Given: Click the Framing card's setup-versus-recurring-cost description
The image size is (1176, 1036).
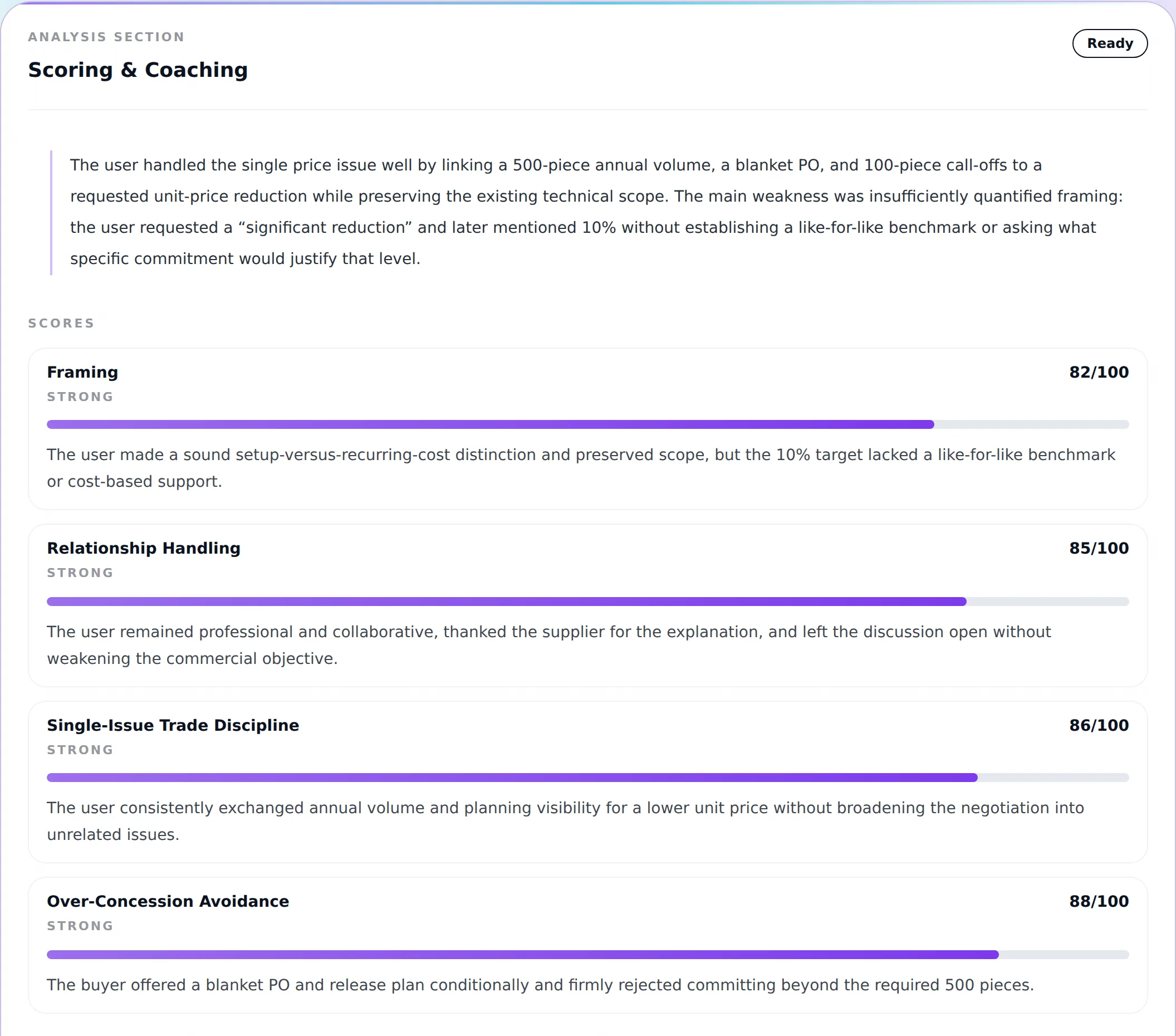Looking at the screenshot, I should pos(581,468).
